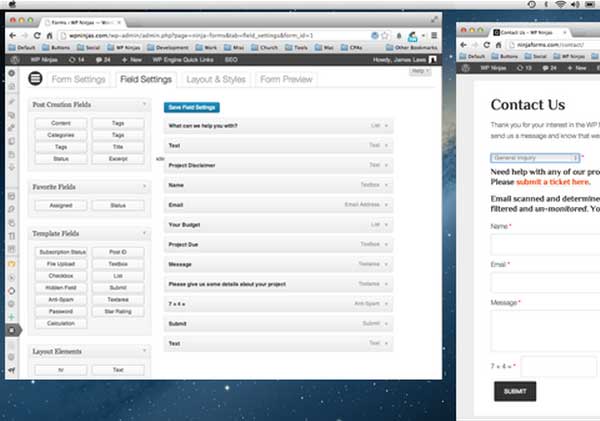Viewport: 600px width, 421px height.
Task: Collapse the Layout Elements panel
Action: tap(144, 351)
